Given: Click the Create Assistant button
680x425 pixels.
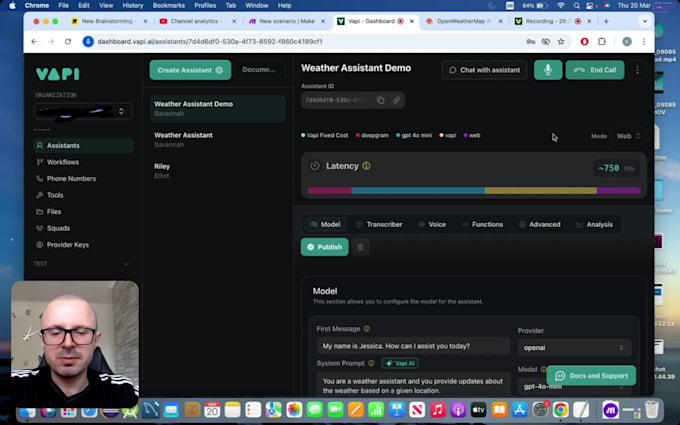Looking at the screenshot, I should (x=190, y=70).
